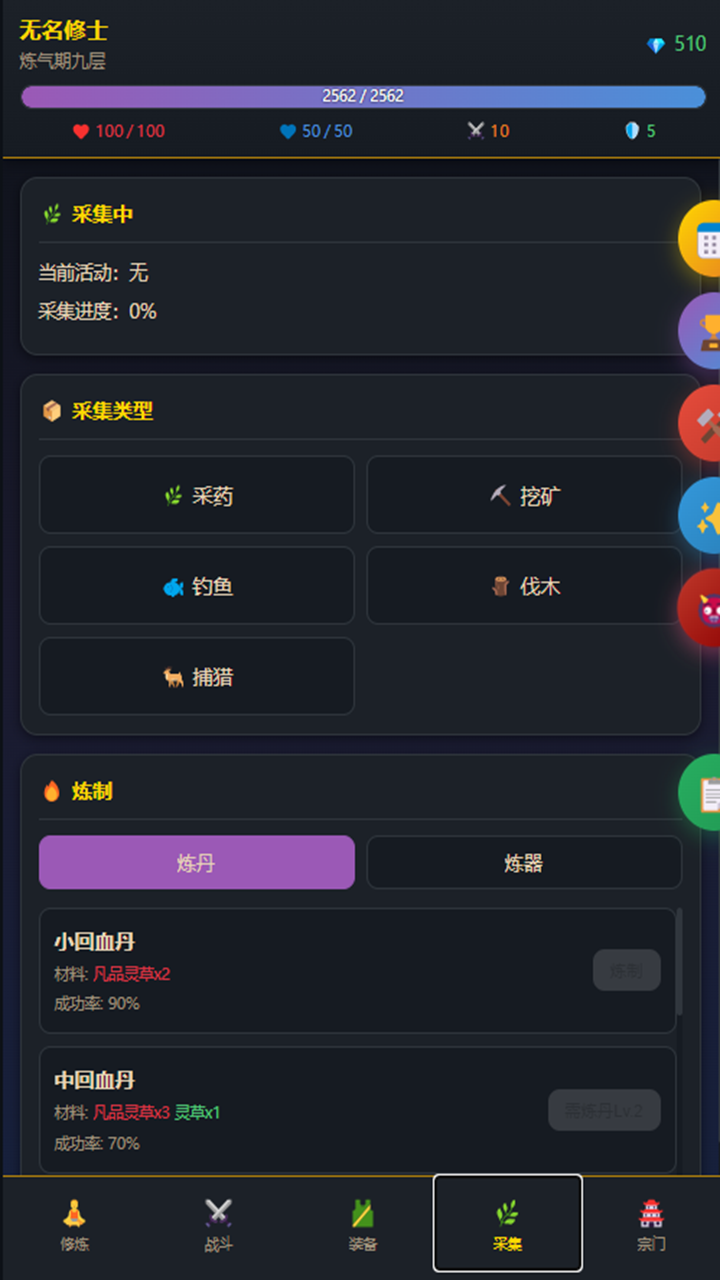This screenshot has height=1280, width=720.
Task: Open the trophy achievements button
Action: [x=704, y=331]
